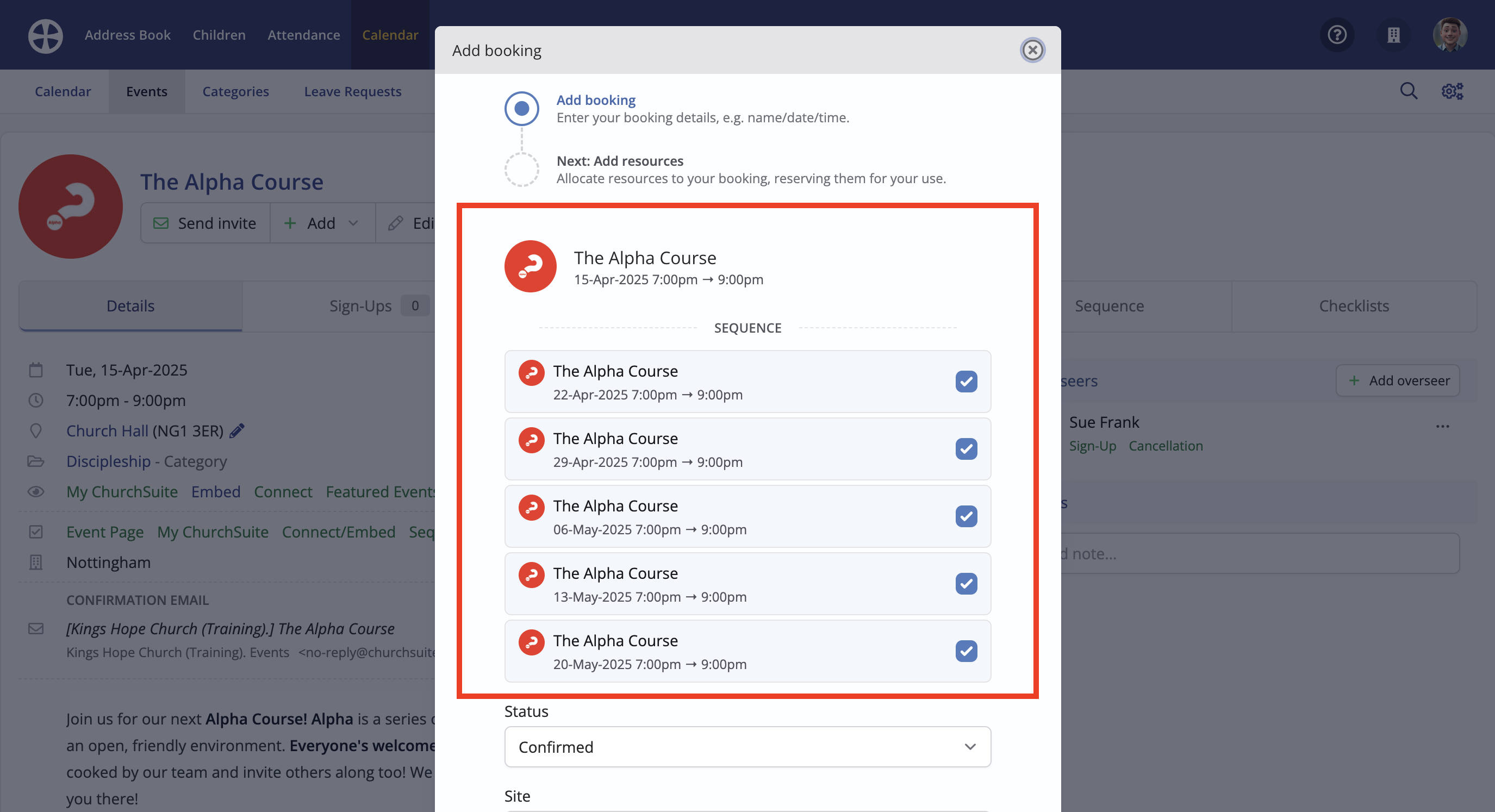
Task: Click Sue Frank's Sign-Up link
Action: pyautogui.click(x=1093, y=446)
